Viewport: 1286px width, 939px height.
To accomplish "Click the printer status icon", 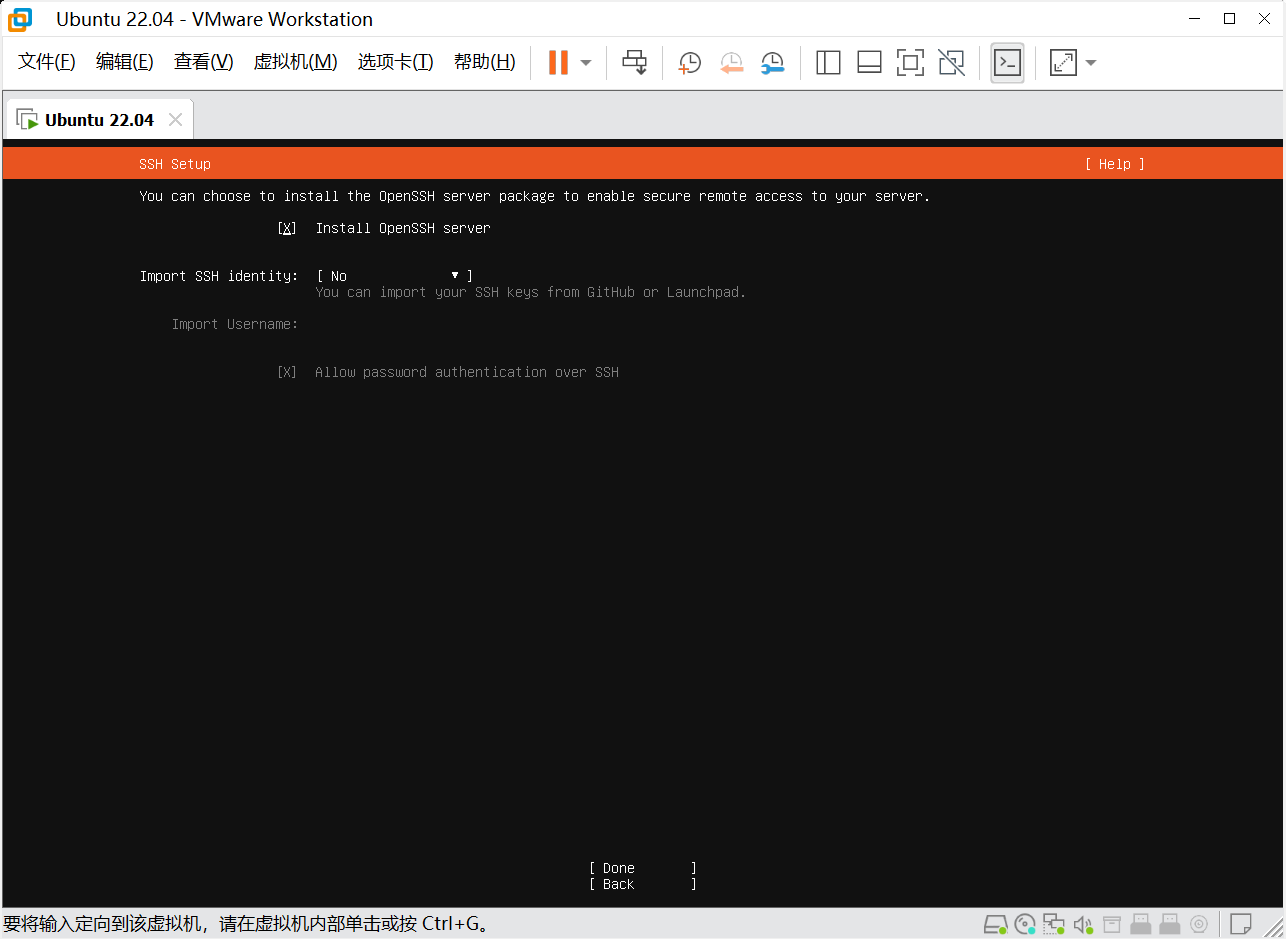I will (1112, 923).
